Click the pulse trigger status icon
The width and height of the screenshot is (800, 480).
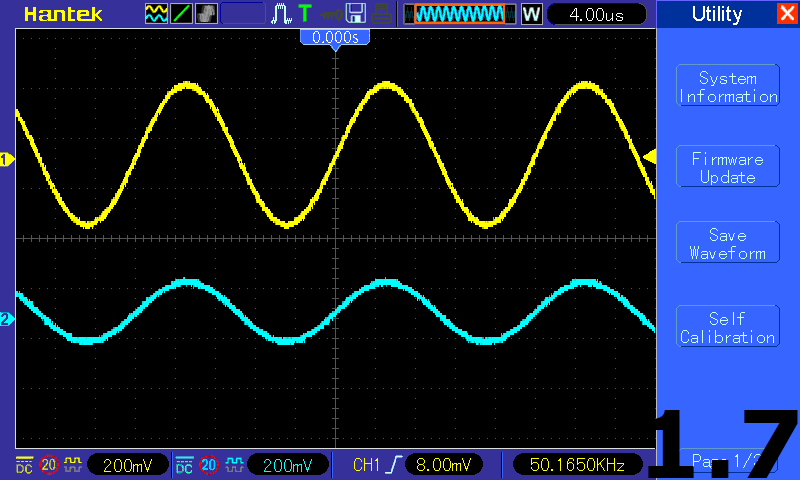[x=282, y=14]
